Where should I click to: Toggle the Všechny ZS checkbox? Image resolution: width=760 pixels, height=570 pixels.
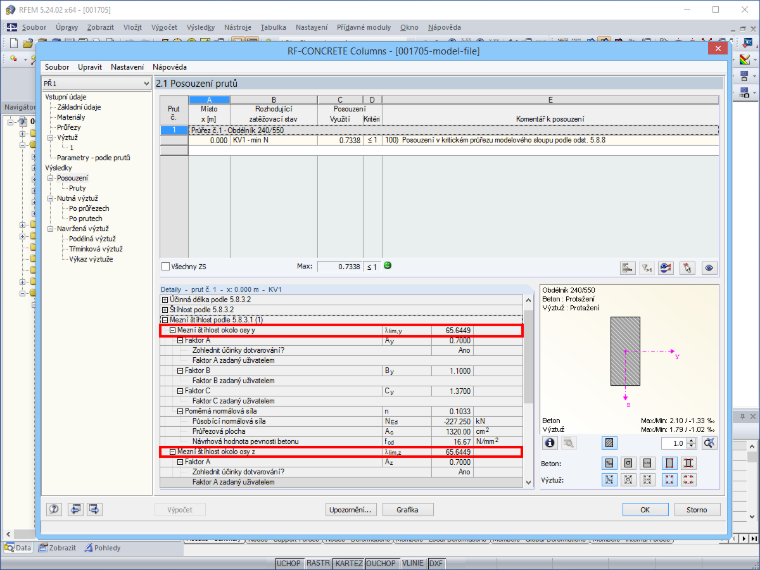(x=165, y=266)
